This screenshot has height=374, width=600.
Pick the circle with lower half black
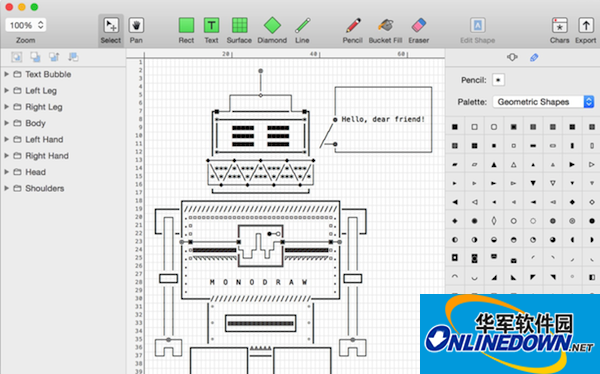pos(494,240)
